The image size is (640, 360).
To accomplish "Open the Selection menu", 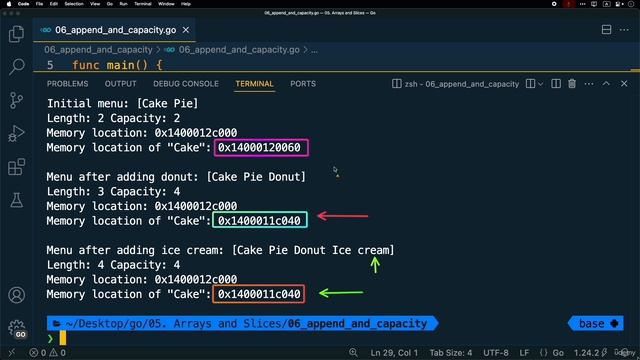I will (x=74, y=4).
